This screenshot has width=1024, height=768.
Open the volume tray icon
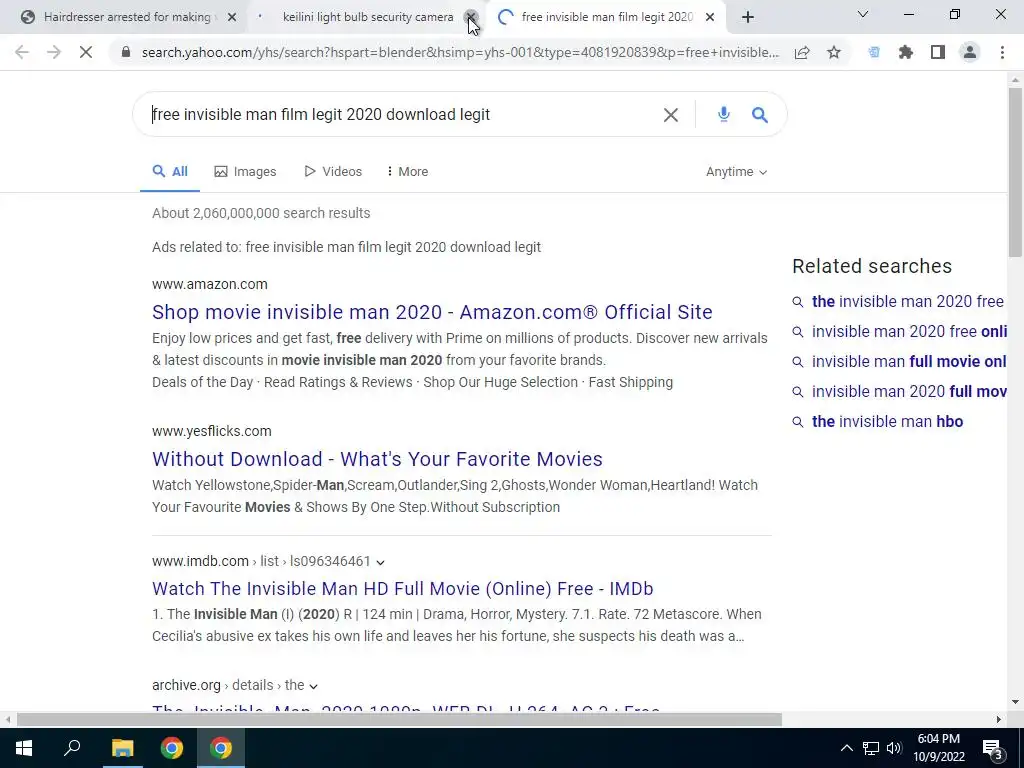tap(894, 748)
